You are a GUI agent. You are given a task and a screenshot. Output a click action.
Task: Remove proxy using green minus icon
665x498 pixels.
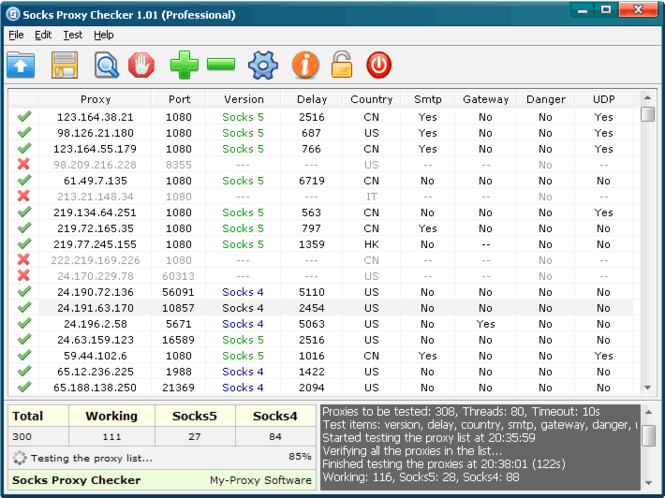221,64
